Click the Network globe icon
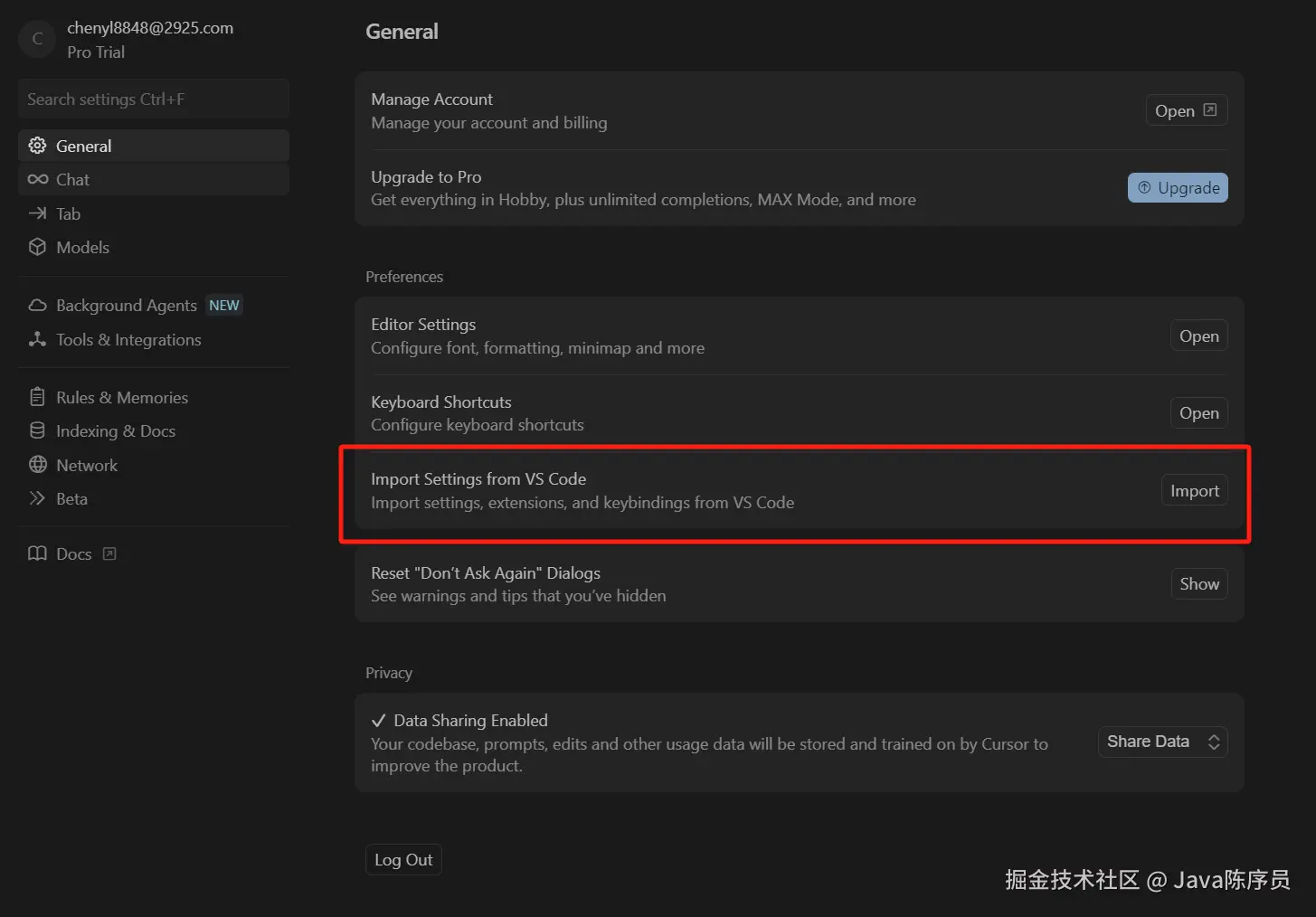Image resolution: width=1316 pixels, height=917 pixels. (x=37, y=465)
